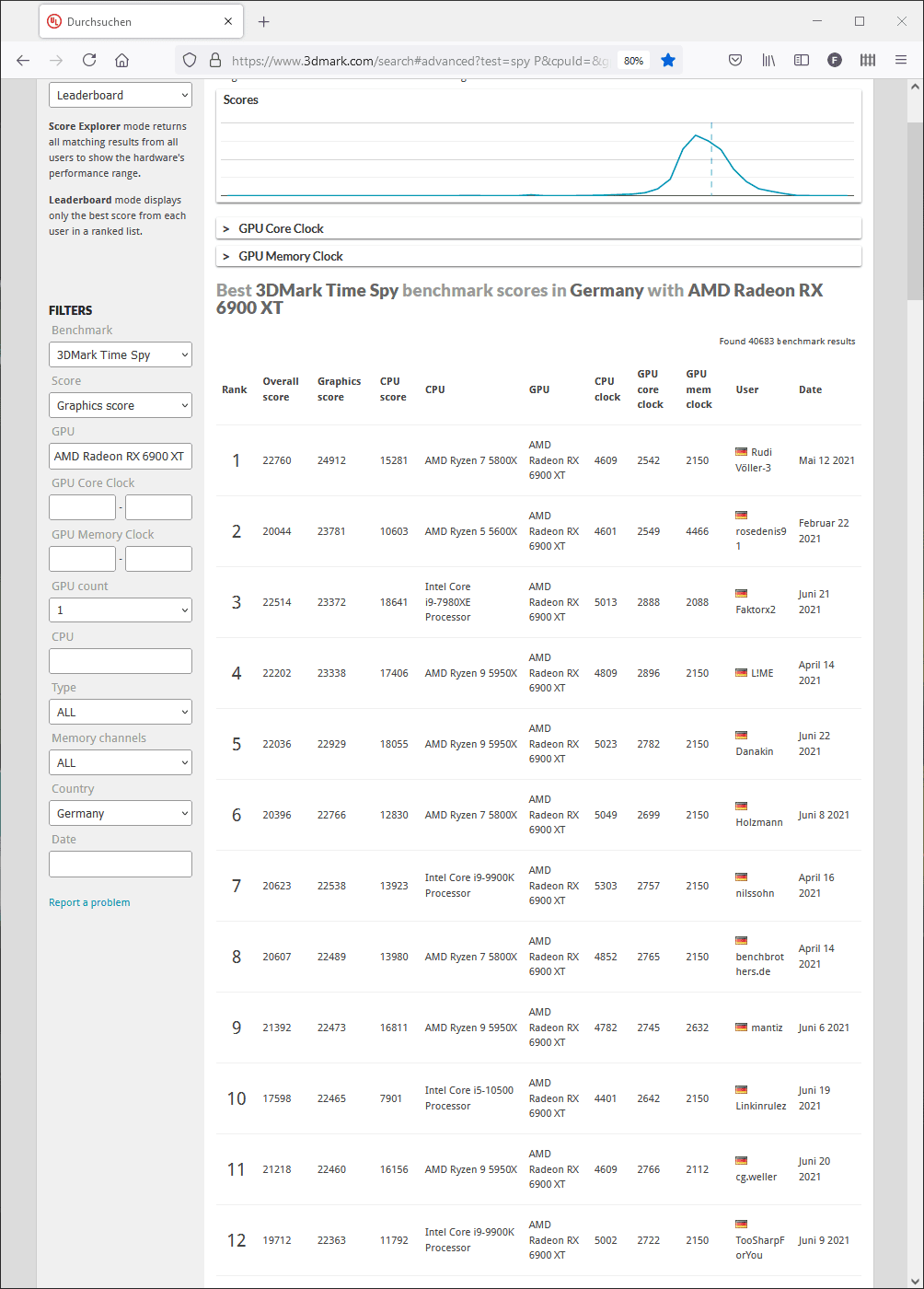The width and height of the screenshot is (924, 1289).
Task: Click the Date filter input field
Action: pos(121,864)
